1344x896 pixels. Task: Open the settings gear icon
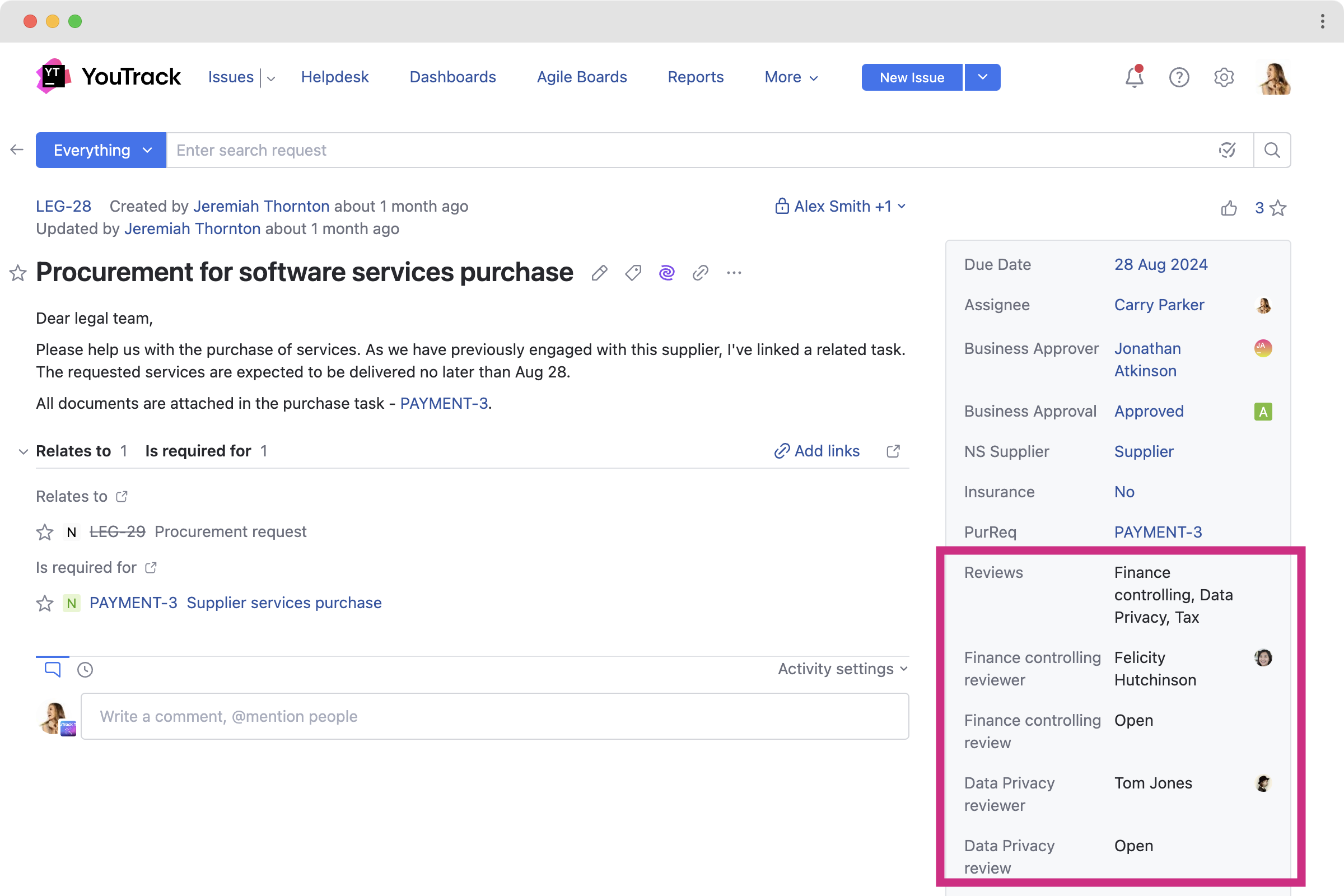point(1224,77)
